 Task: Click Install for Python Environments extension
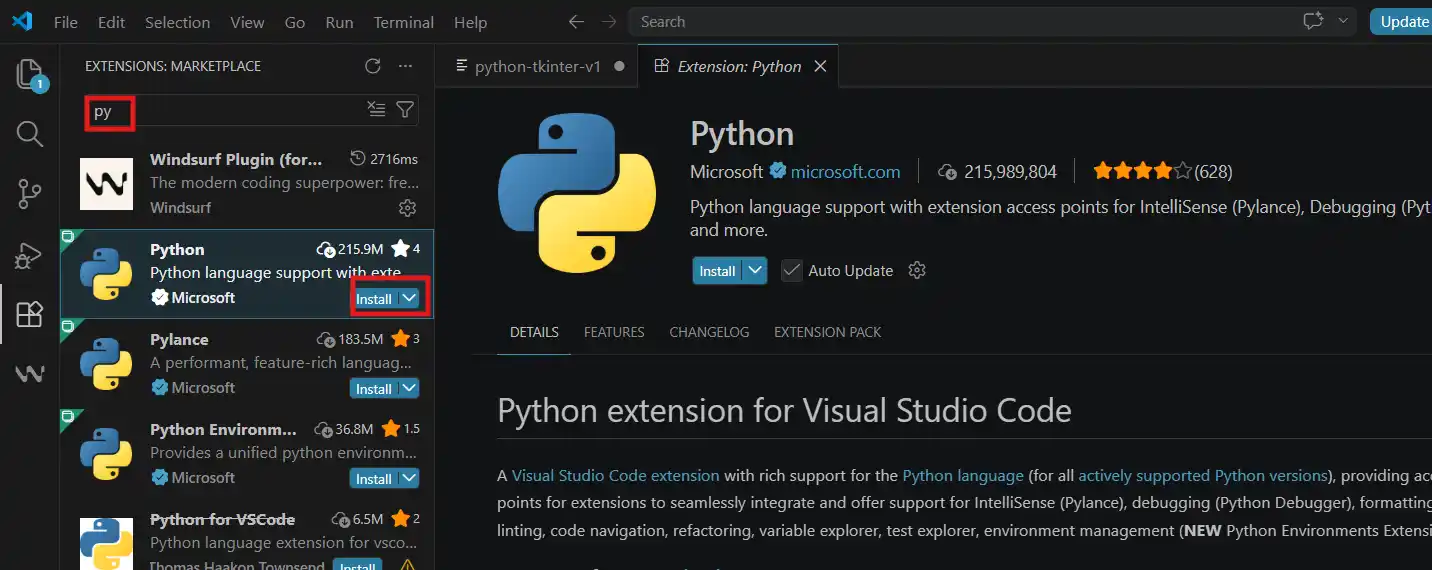click(x=374, y=478)
